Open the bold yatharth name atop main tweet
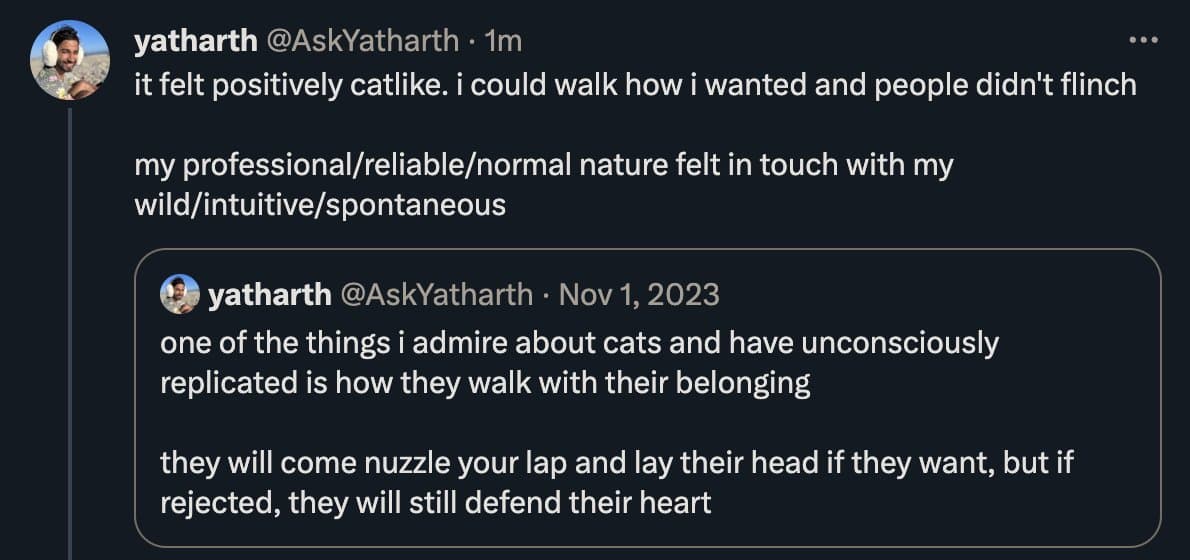Screen dimensions: 1190x560 194,41
